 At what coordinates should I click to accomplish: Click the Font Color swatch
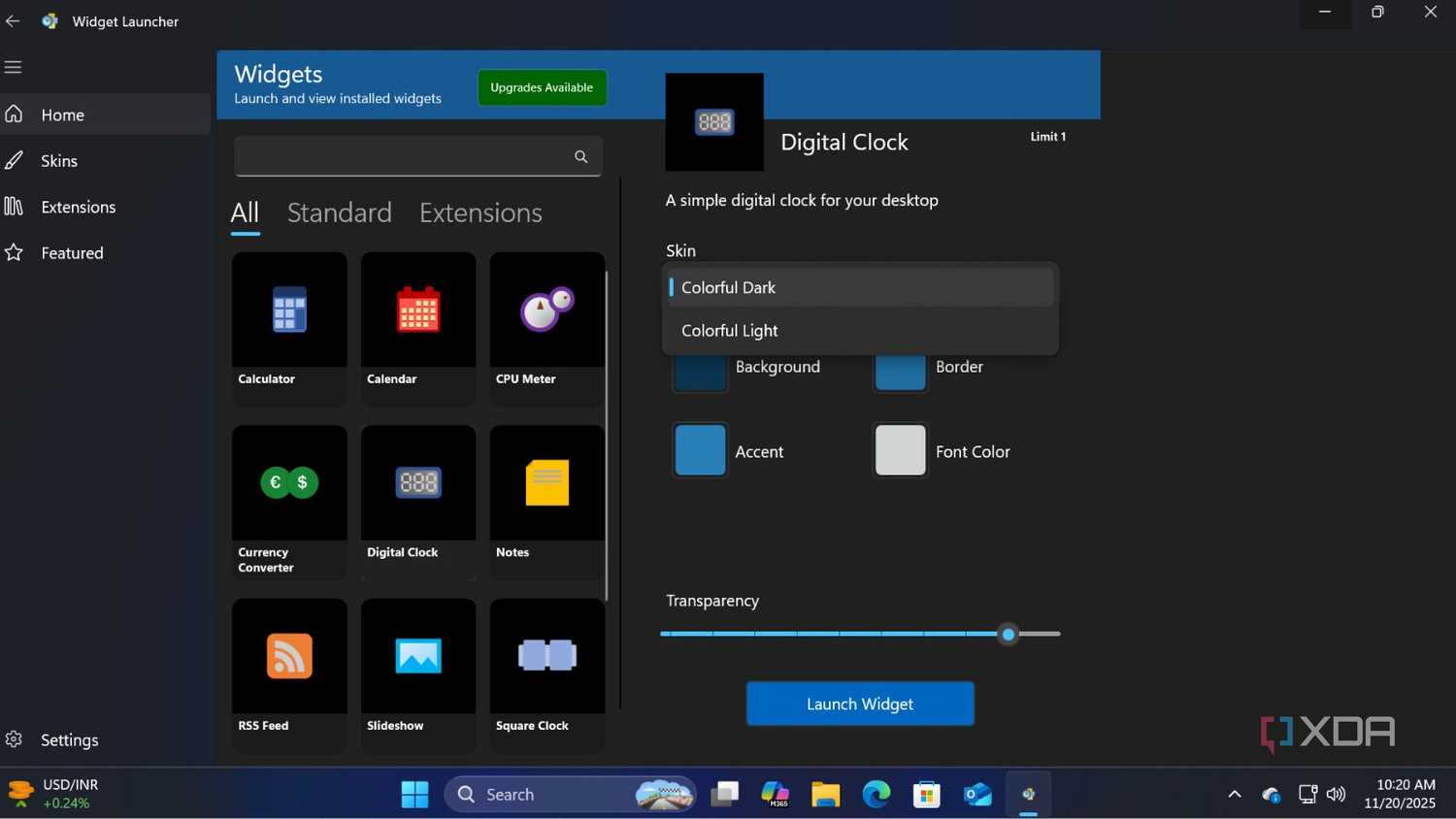[900, 450]
